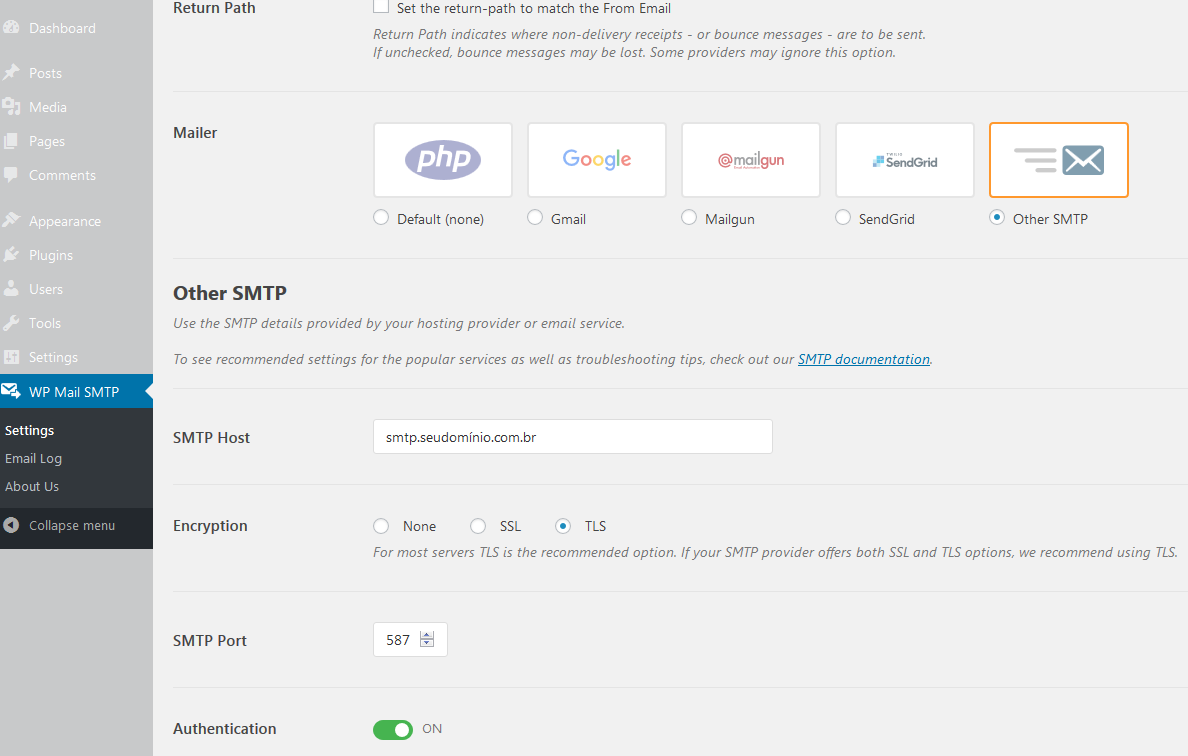Open the SMTP documentation link
The height and width of the screenshot is (756, 1188).
864,359
